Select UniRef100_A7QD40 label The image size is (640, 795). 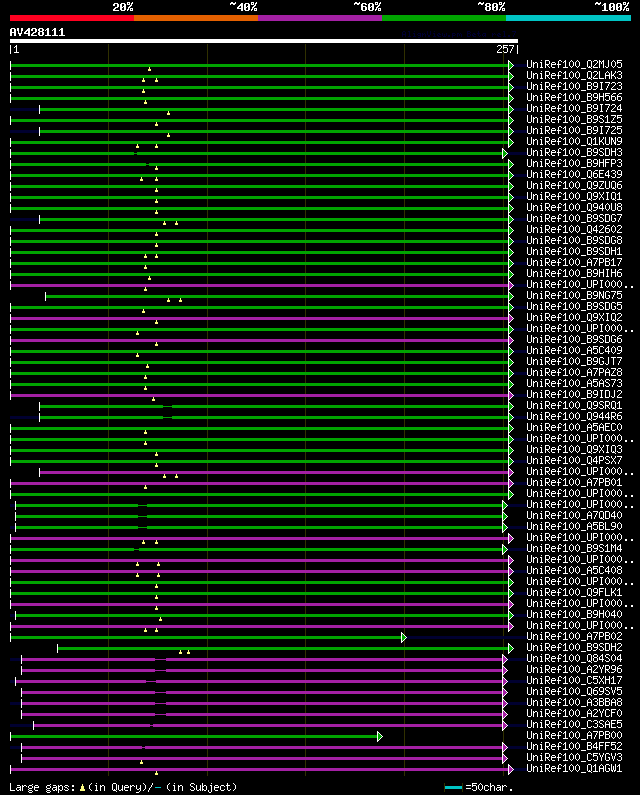tap(574, 516)
